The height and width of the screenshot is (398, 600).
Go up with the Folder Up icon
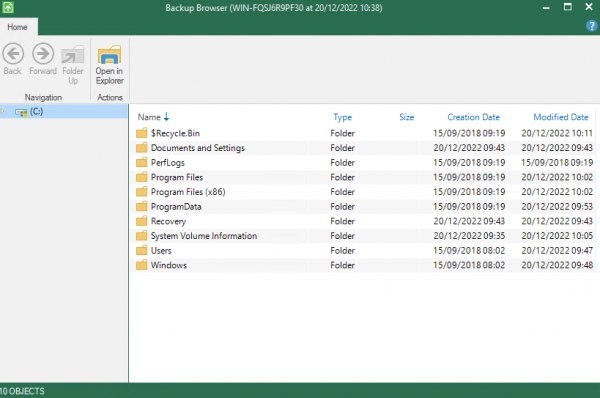pos(73,55)
